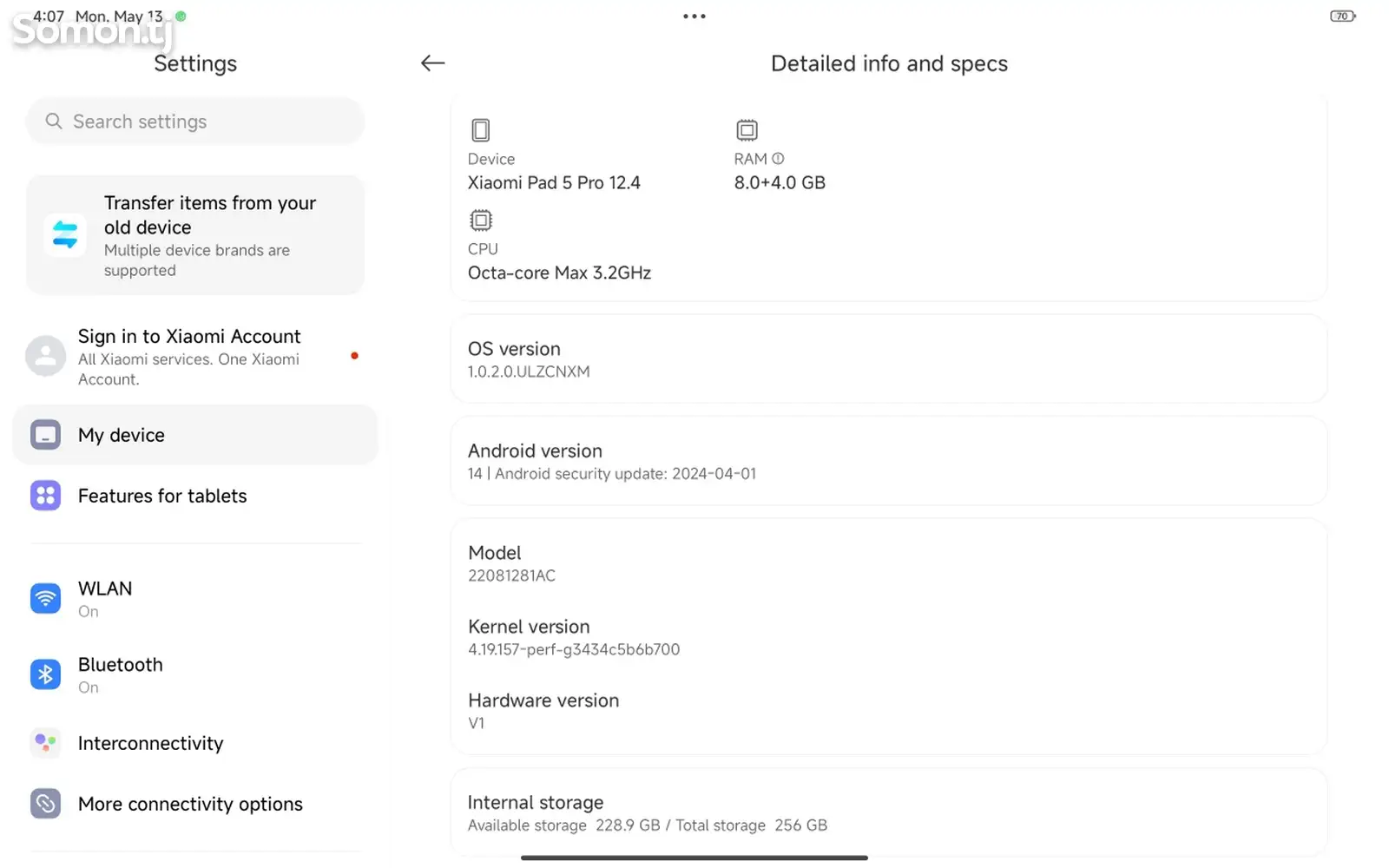Open Transfer items from your old device
1389x868 pixels.
[195, 235]
